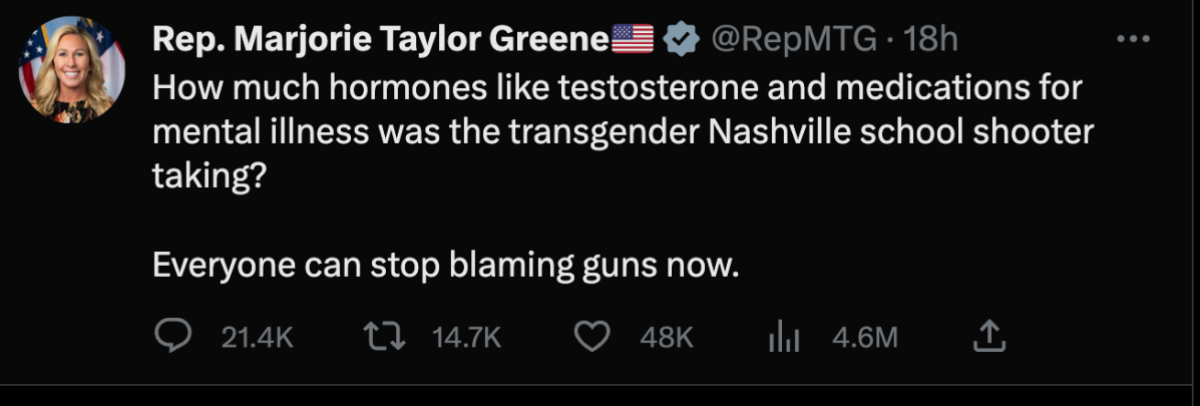Click the Rep. Marjorie Taylor Greene display name

380,40
